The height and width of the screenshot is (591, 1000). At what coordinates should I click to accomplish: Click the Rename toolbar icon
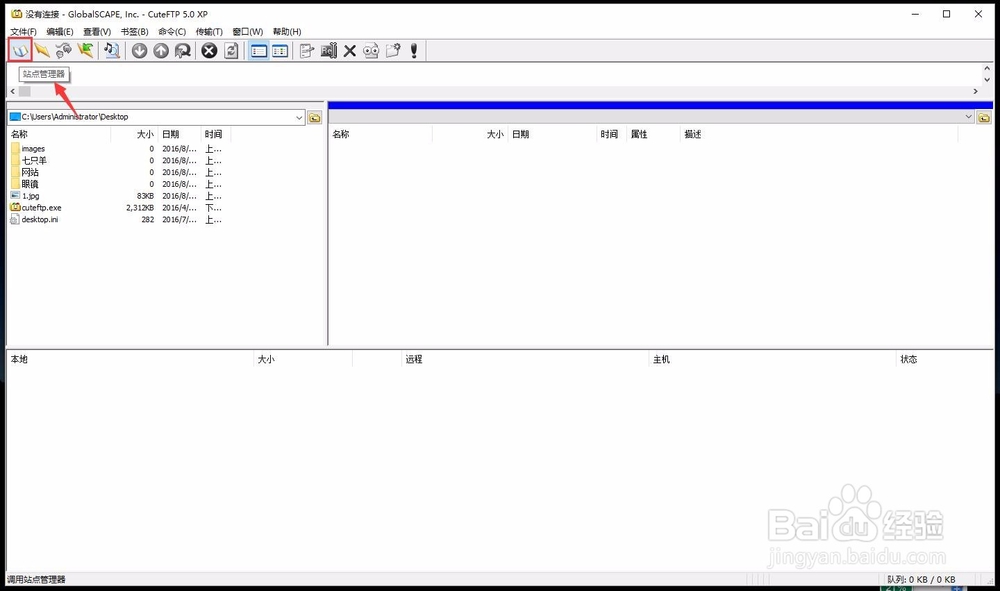click(328, 51)
